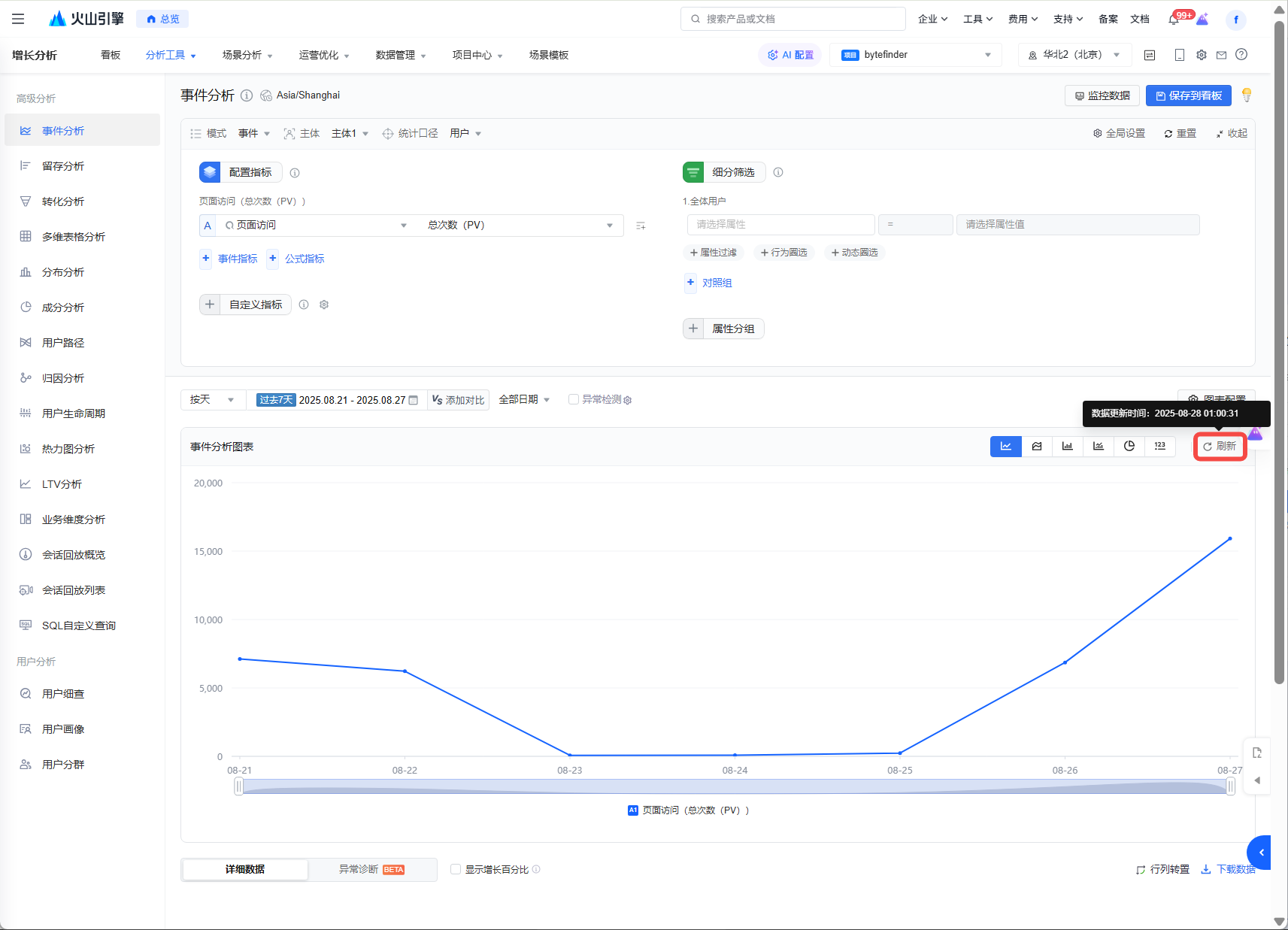This screenshot has width=1288, height=930.
Task: Open gear beside 异常检测
Action: coord(628,400)
